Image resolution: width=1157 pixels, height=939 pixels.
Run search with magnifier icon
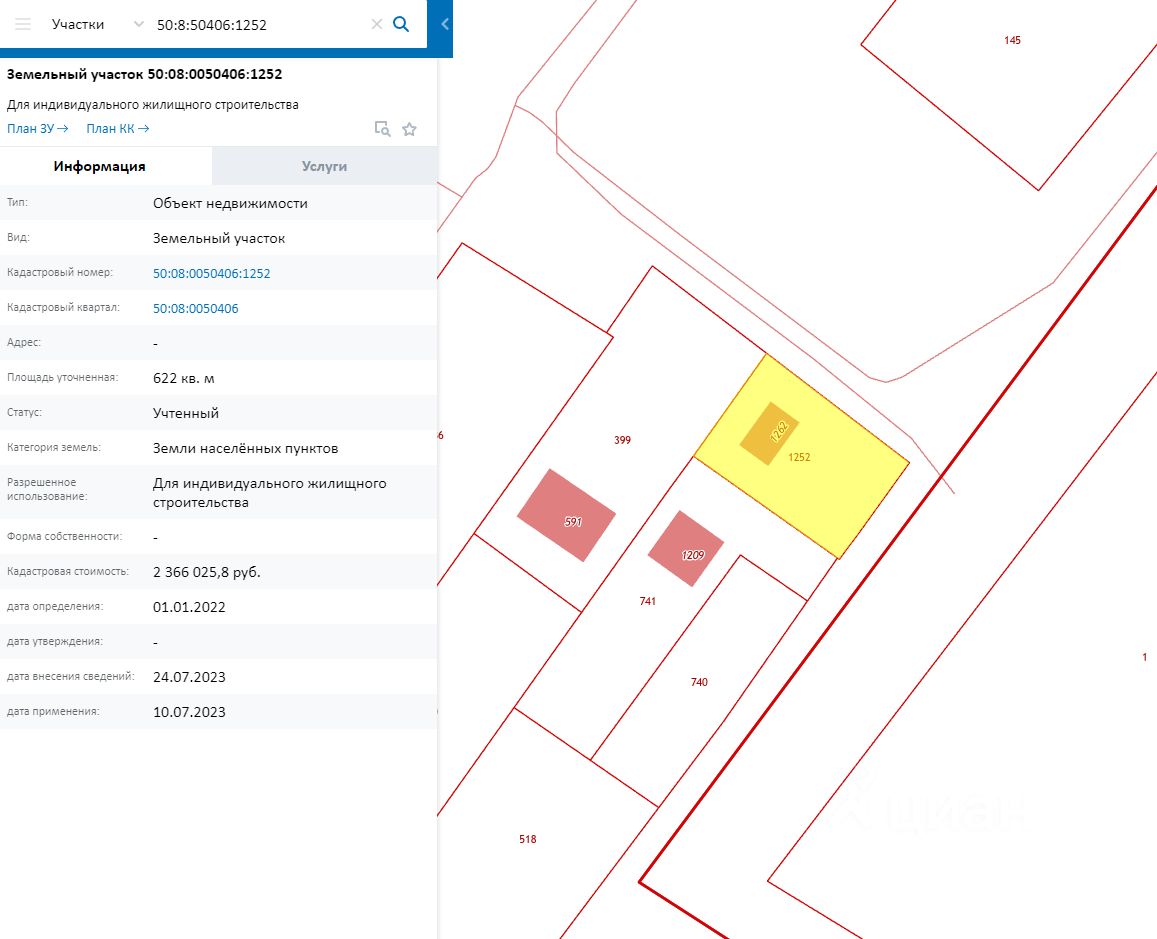[401, 24]
